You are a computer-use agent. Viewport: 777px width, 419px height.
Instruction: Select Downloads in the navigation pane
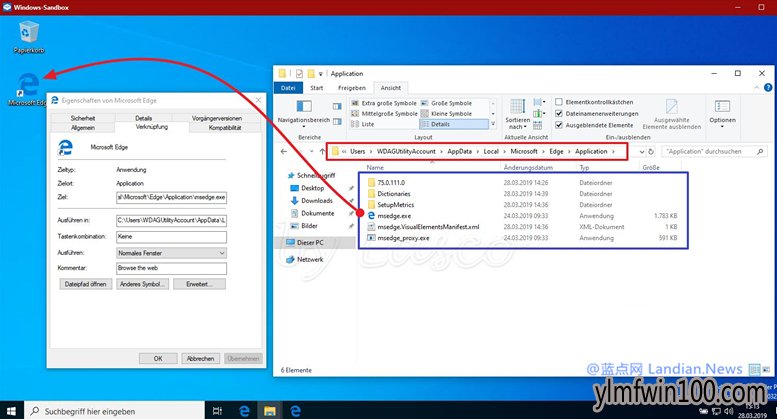(x=317, y=201)
